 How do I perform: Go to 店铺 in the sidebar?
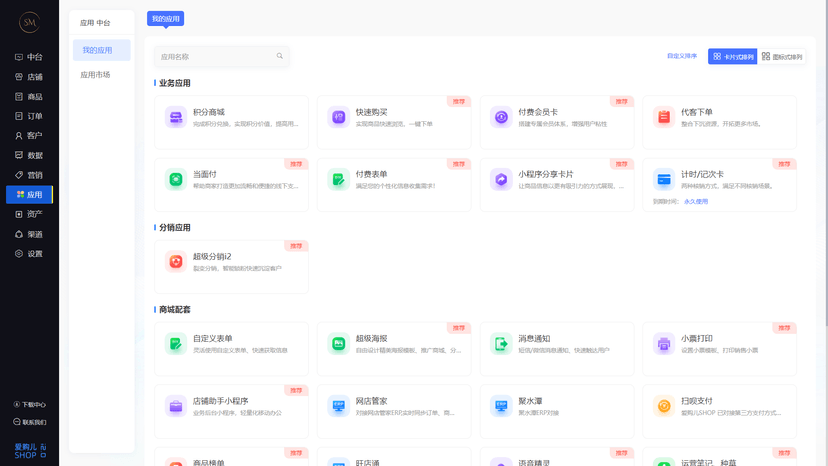pos(29,77)
